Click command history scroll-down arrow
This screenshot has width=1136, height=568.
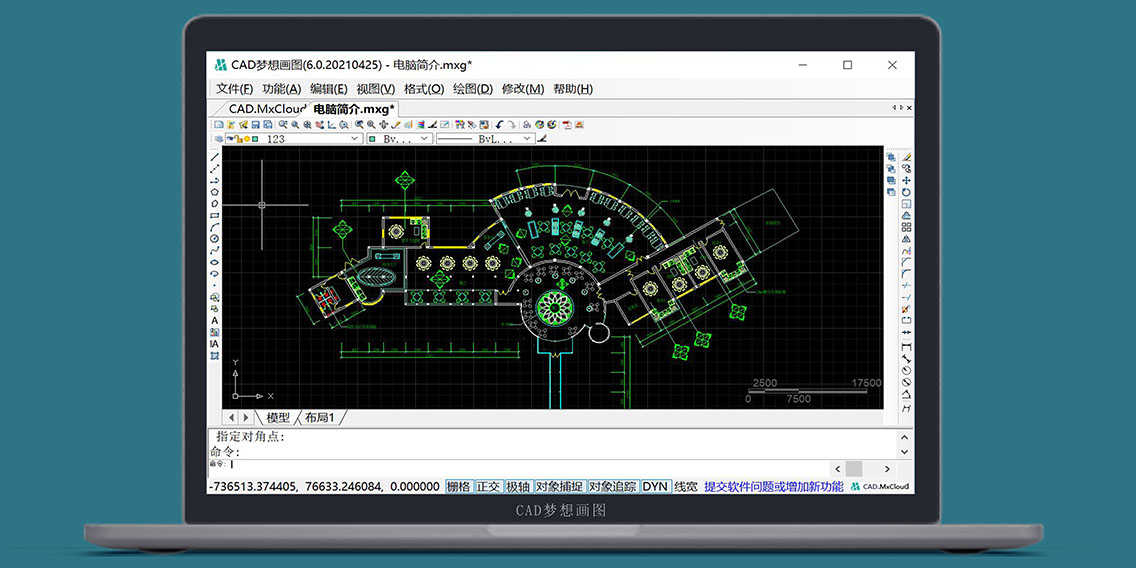pyautogui.click(x=903, y=451)
